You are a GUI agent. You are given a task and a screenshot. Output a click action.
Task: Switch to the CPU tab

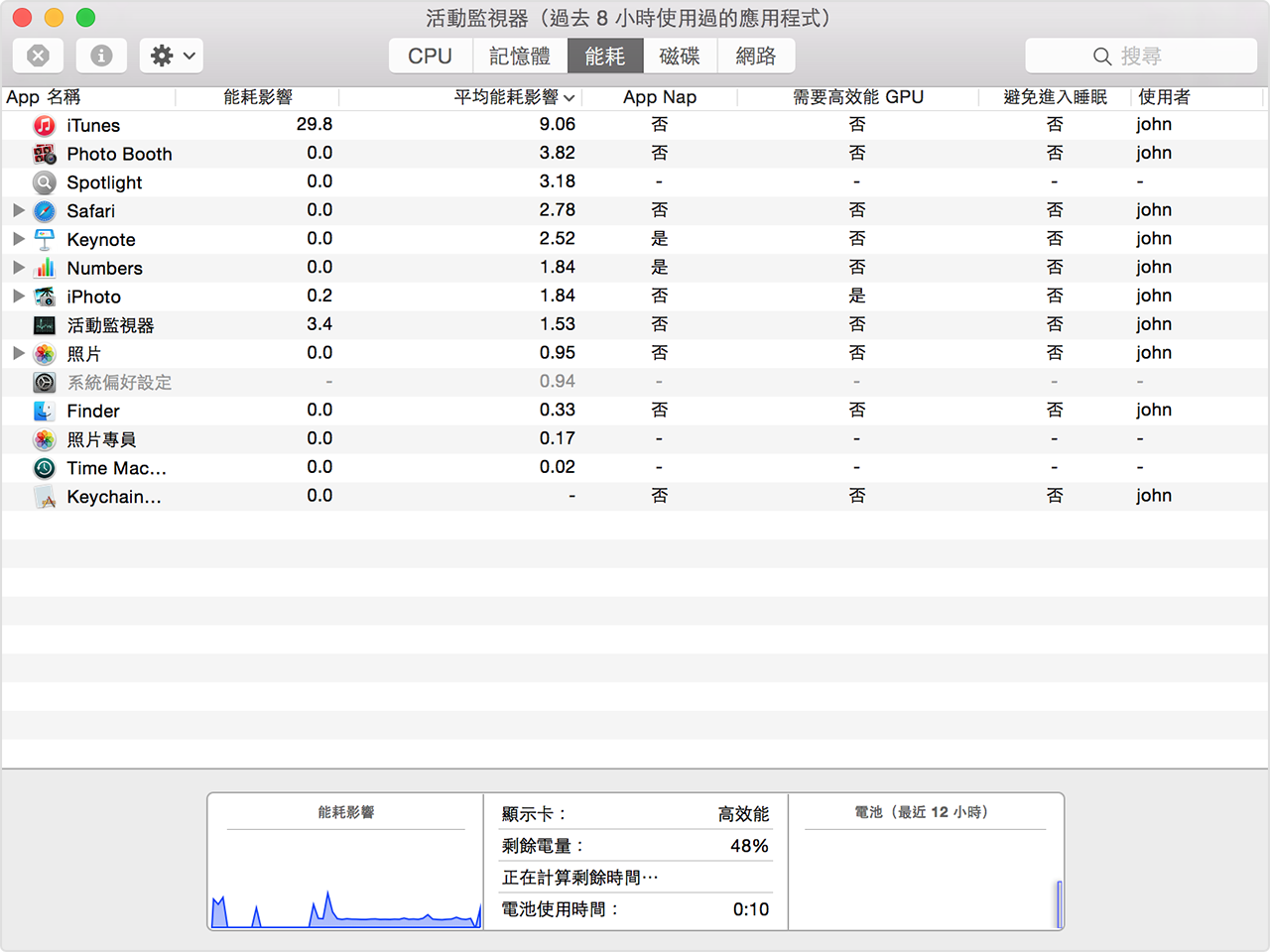point(431,57)
